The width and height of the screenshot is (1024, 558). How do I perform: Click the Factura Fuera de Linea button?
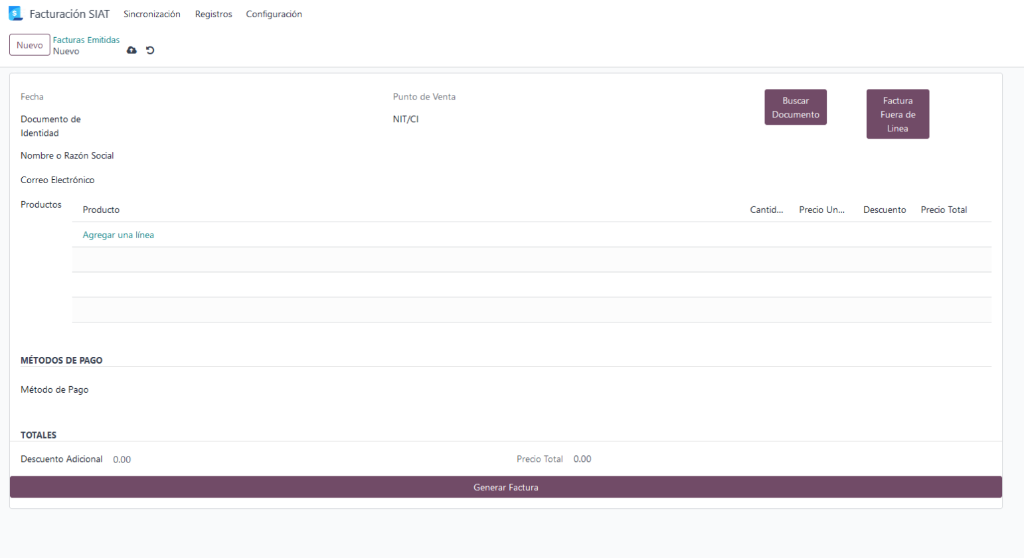897,114
